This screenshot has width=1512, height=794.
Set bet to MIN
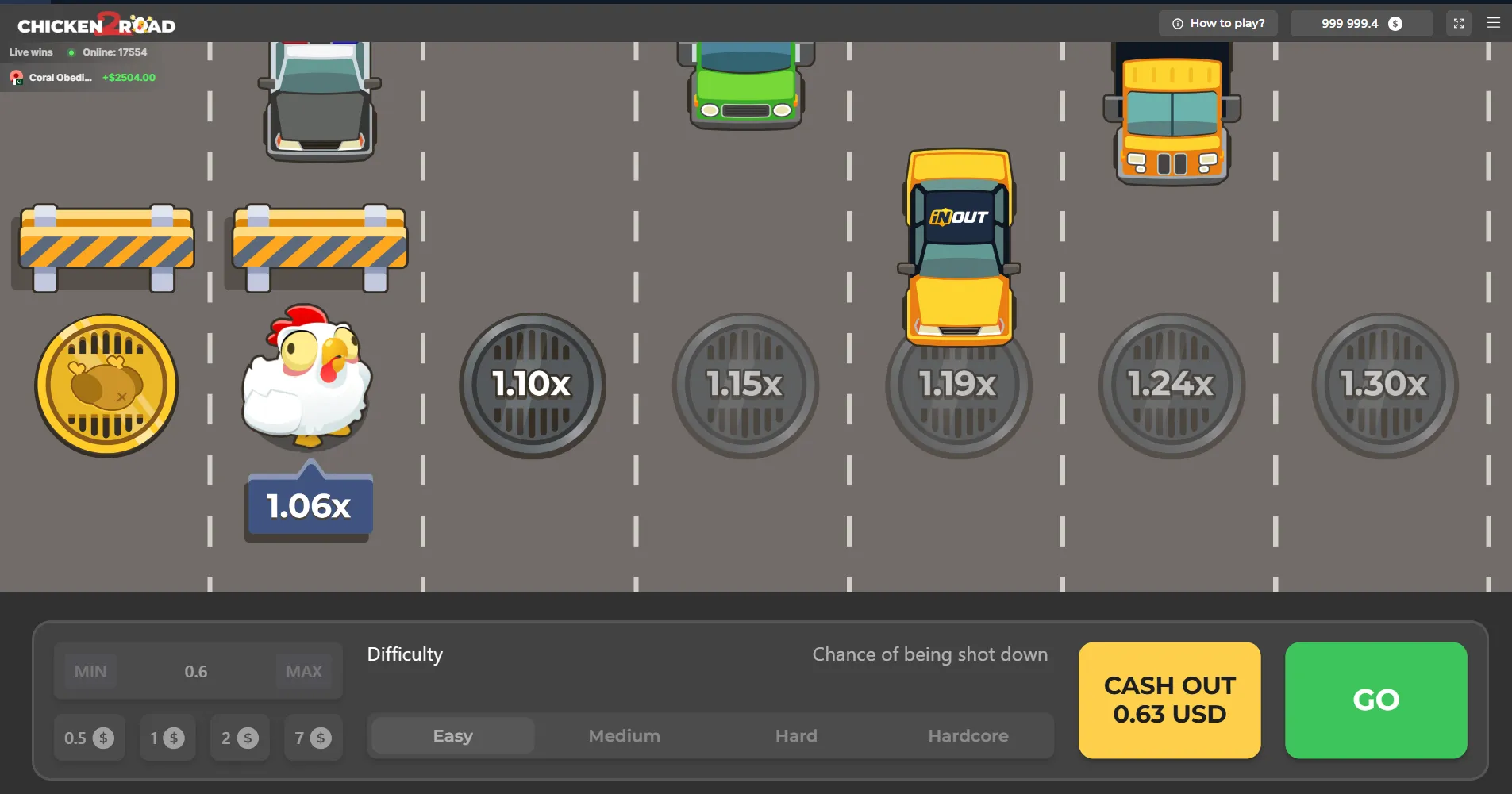pyautogui.click(x=90, y=672)
